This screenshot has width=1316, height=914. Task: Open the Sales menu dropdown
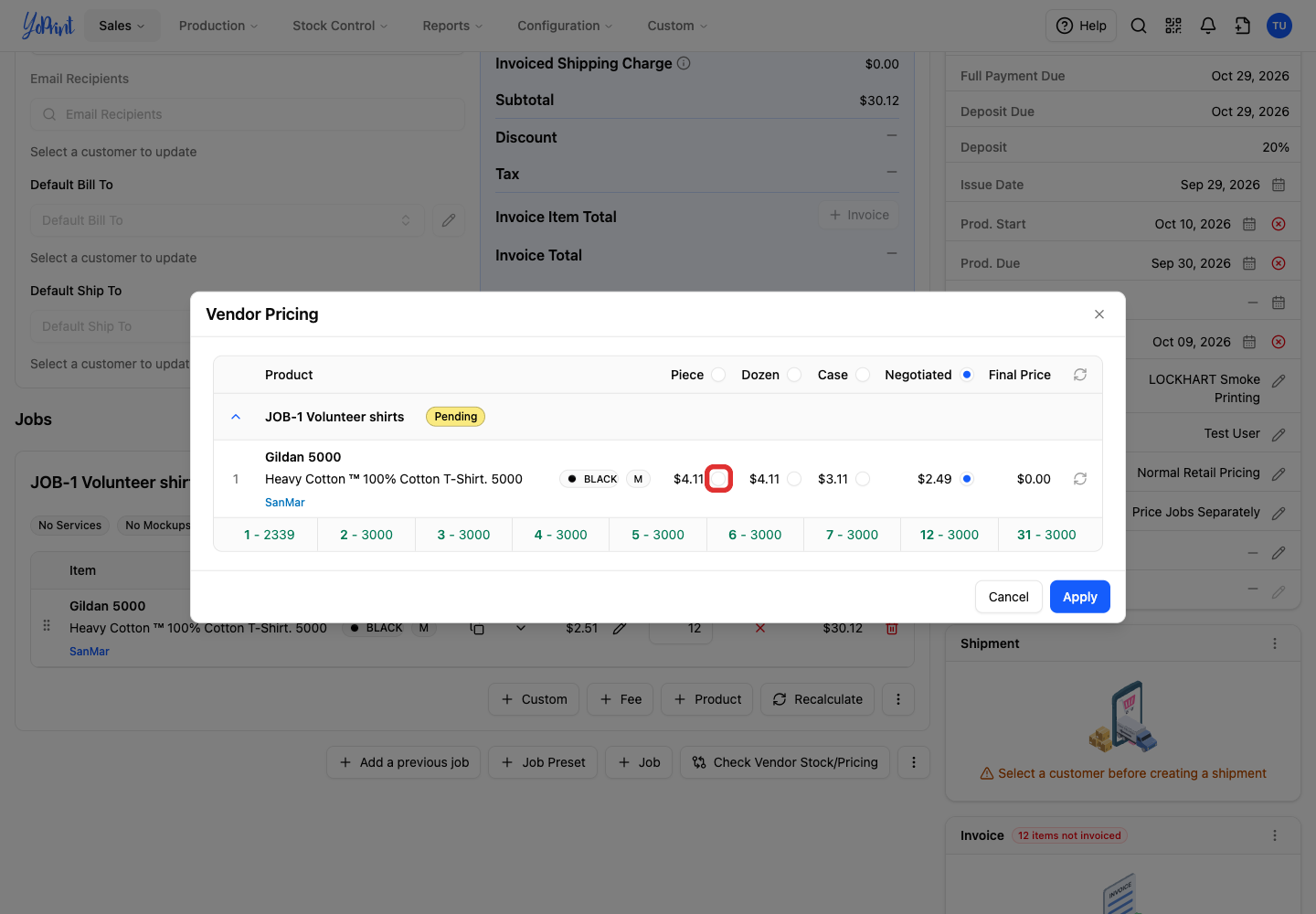click(x=122, y=26)
